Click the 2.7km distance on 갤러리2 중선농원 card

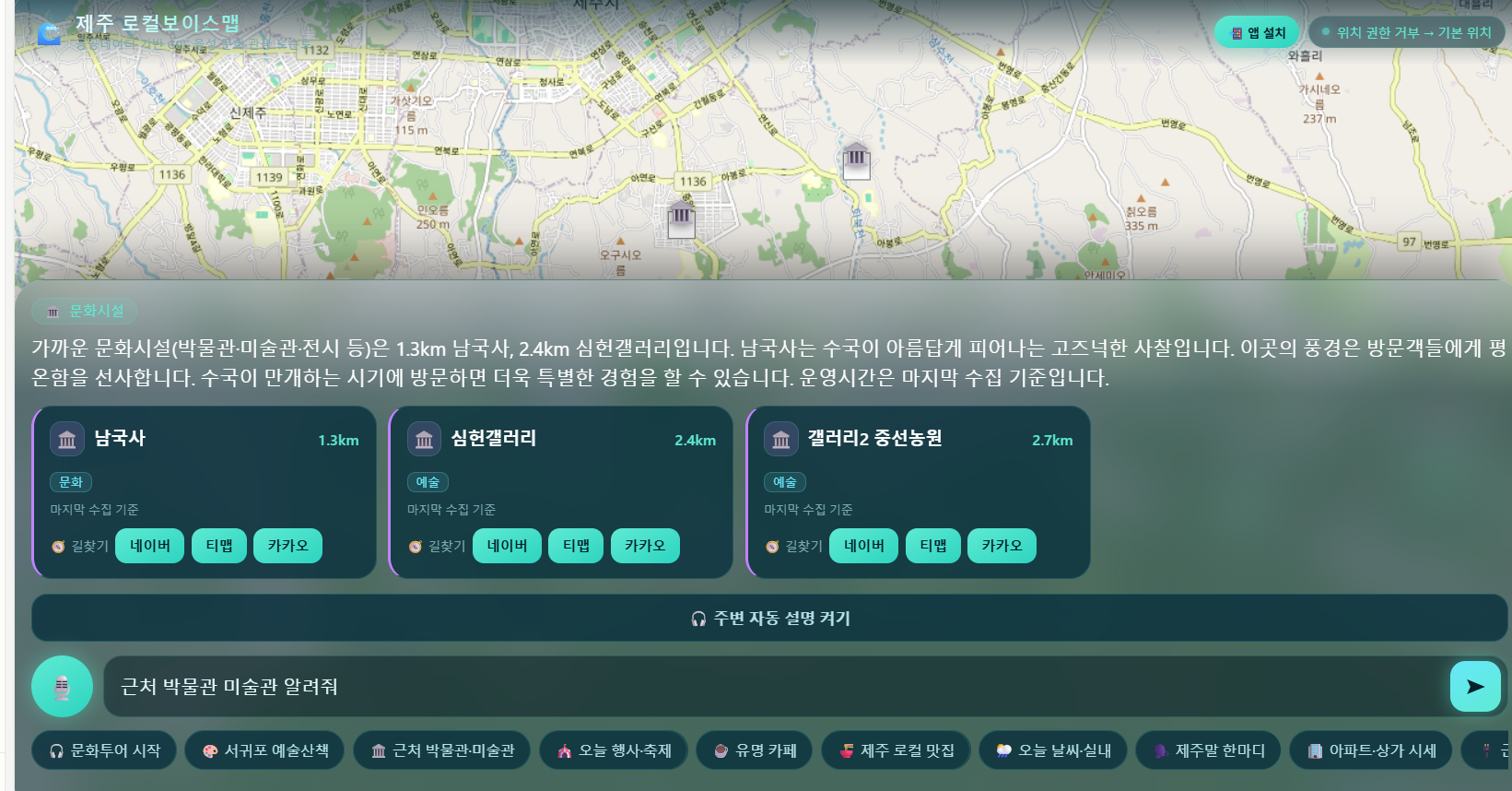1052,440
